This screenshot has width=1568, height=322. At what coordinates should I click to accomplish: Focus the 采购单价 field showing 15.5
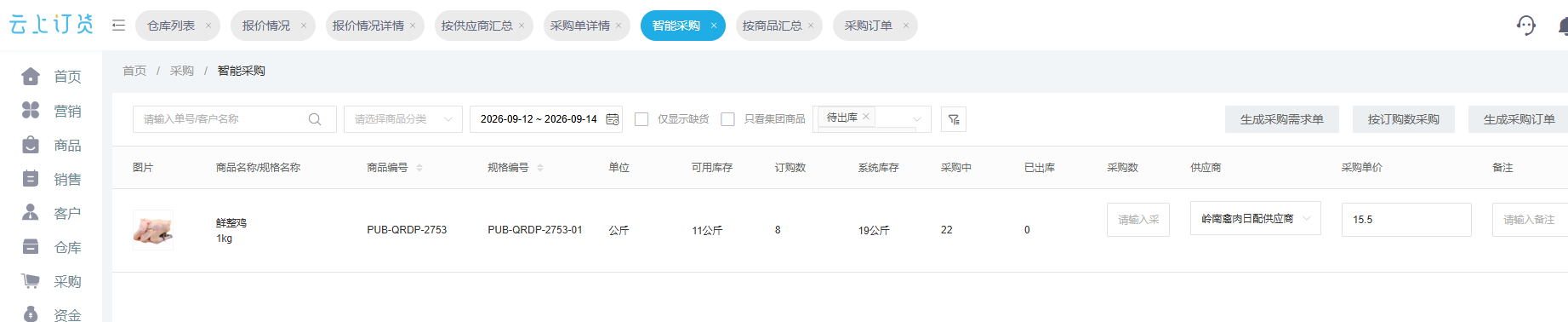pos(1406,220)
